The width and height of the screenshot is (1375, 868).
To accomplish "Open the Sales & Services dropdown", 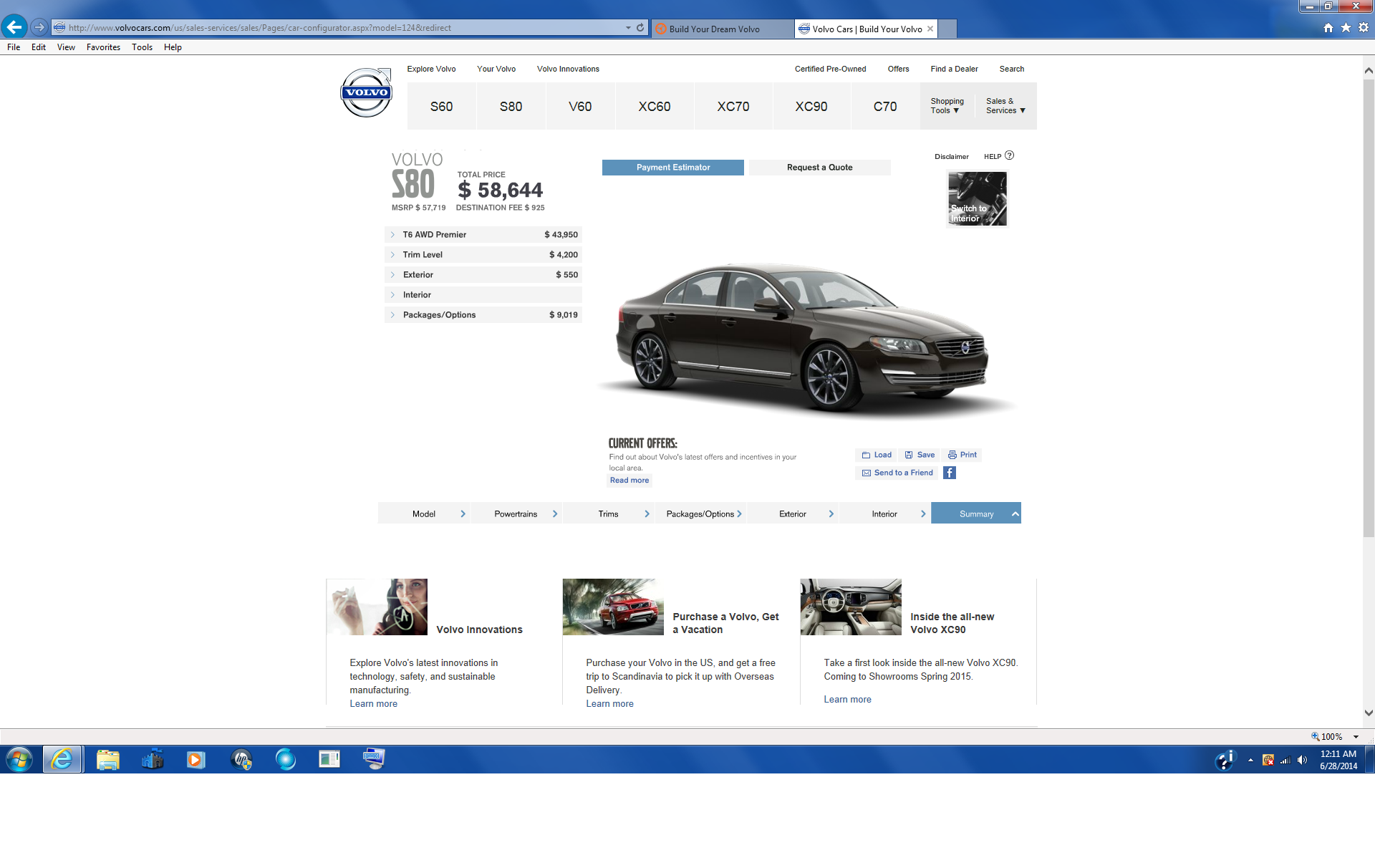I will click(1005, 106).
